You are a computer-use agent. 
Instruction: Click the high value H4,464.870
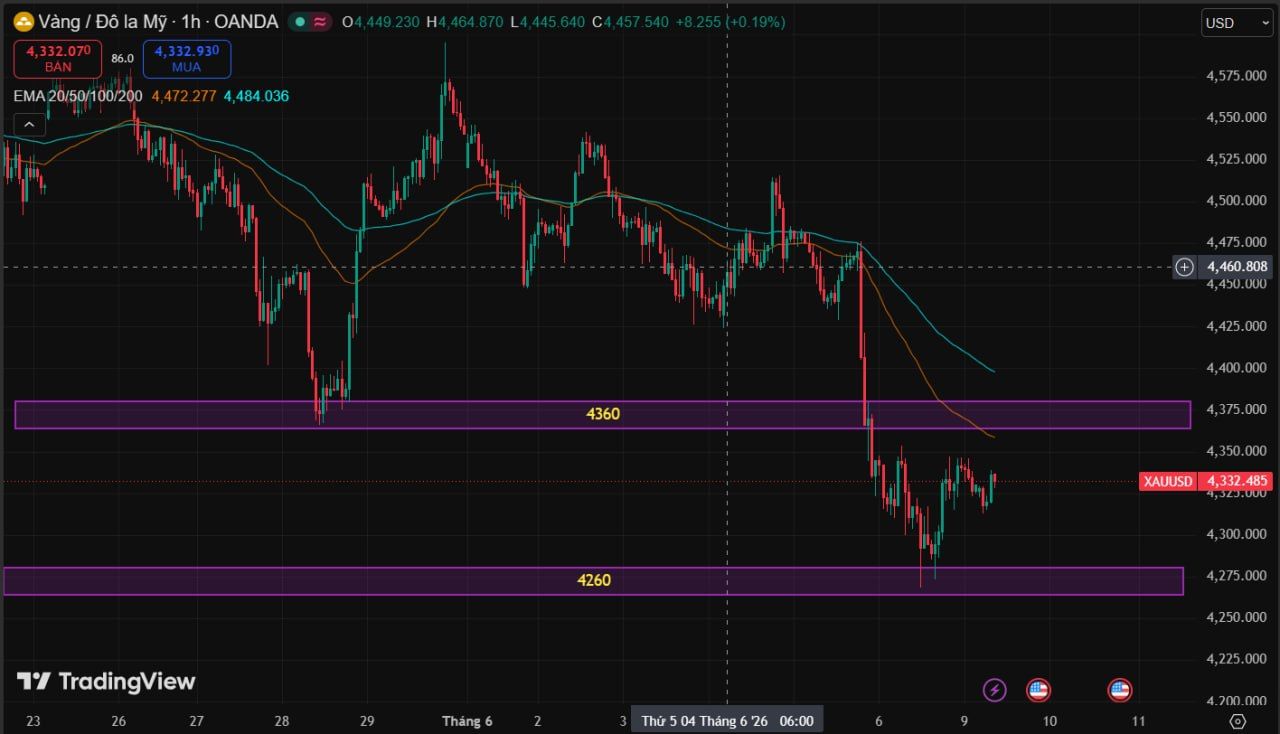[464, 21]
